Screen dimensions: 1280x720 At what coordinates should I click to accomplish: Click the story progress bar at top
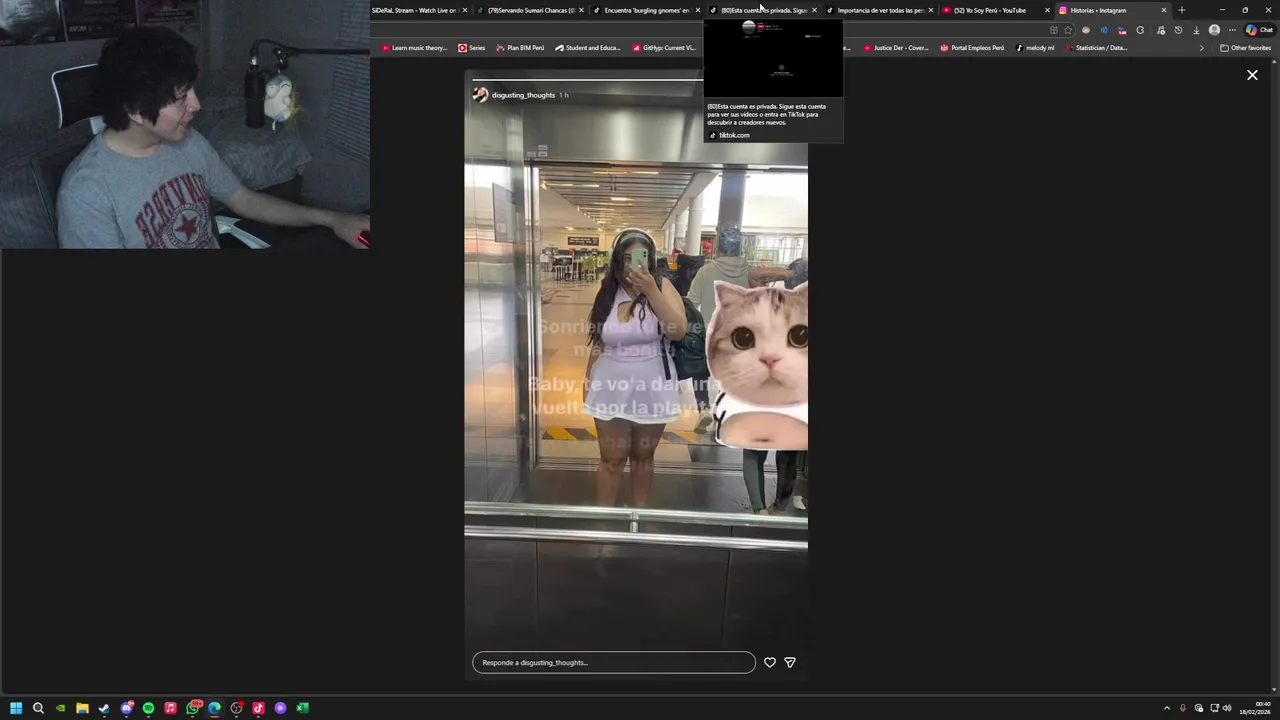point(588,79)
